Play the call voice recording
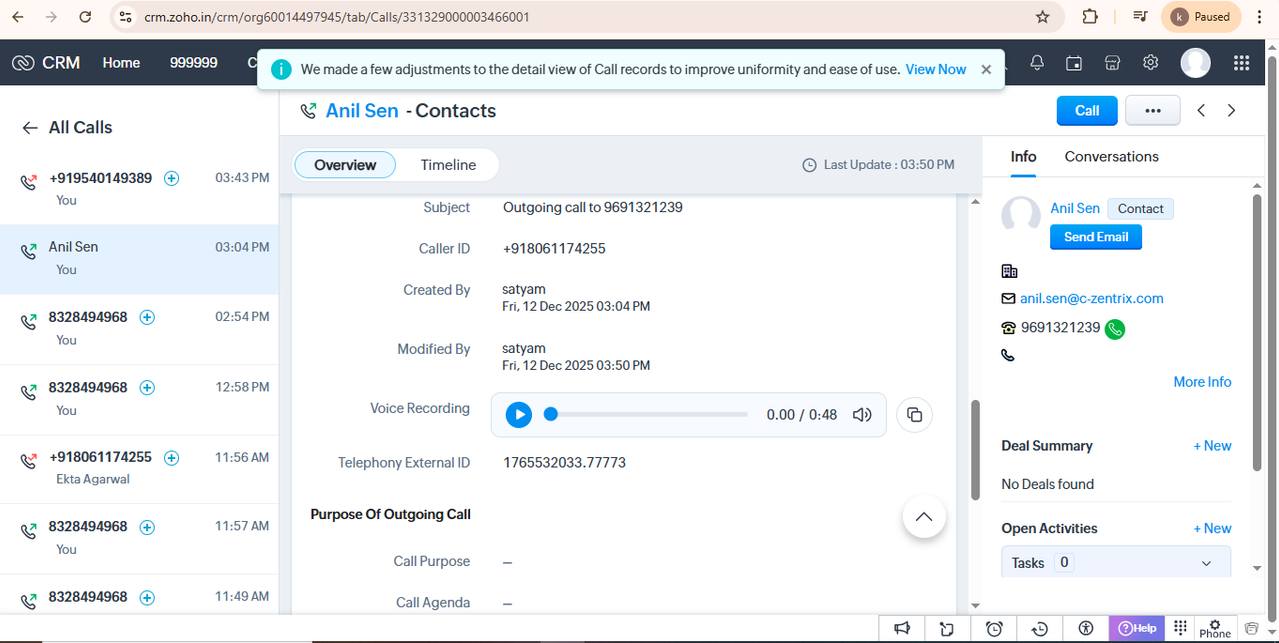The width and height of the screenshot is (1279, 643). (x=518, y=414)
